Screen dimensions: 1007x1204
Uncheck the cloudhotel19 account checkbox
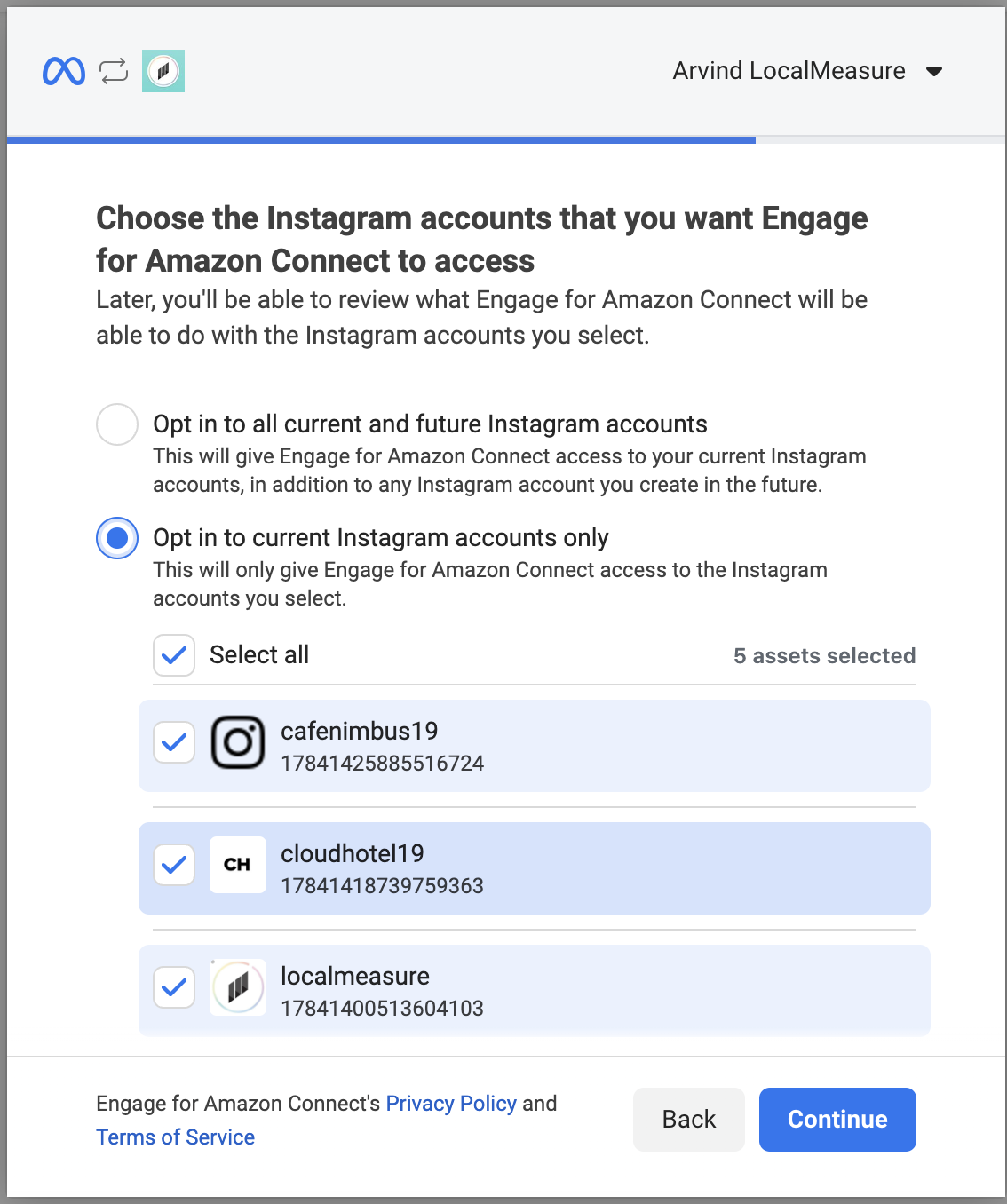click(x=174, y=865)
